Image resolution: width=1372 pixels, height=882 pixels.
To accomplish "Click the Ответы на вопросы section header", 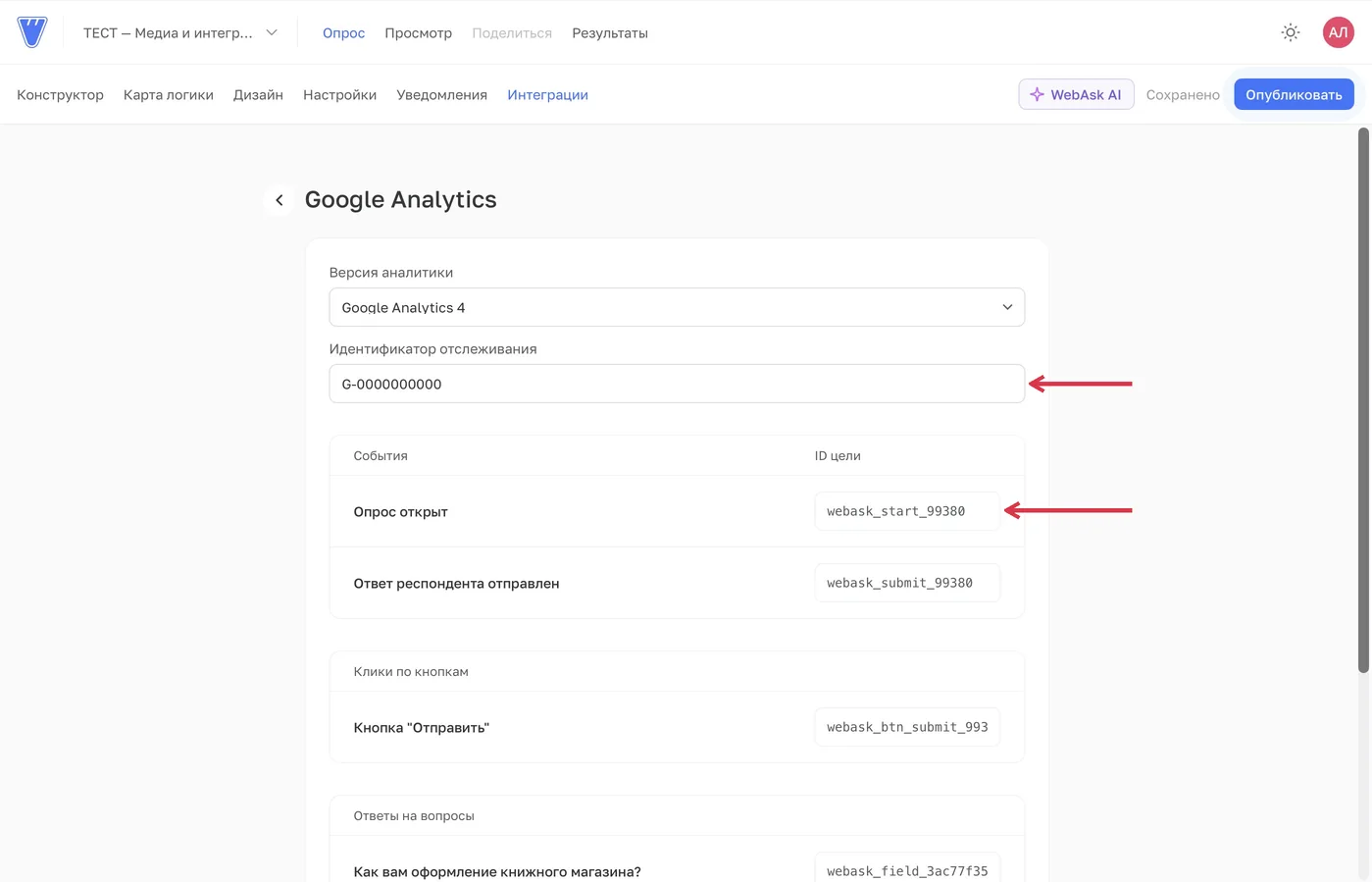I will (414, 816).
